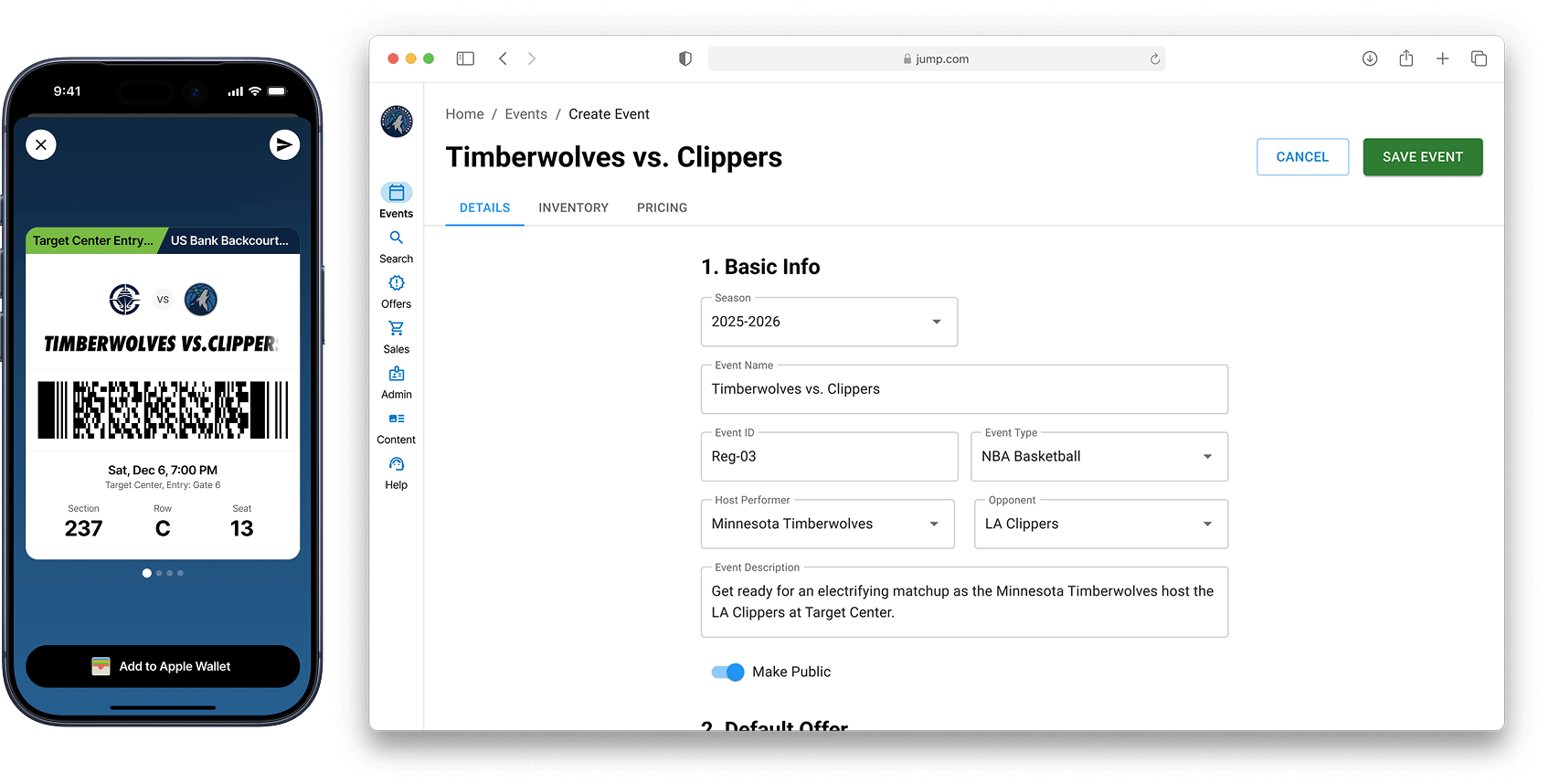Show tab overview icon in Safari
The height and width of the screenshot is (784, 1549).
click(1479, 58)
